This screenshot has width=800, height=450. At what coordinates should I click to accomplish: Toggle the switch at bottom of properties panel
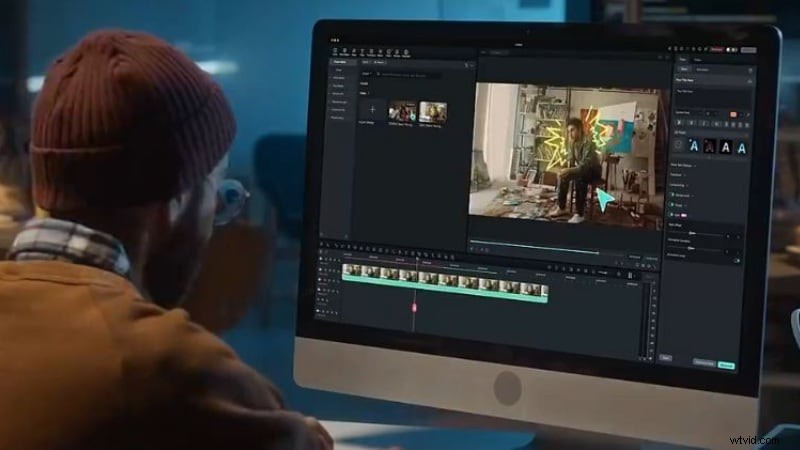[x=735, y=260]
